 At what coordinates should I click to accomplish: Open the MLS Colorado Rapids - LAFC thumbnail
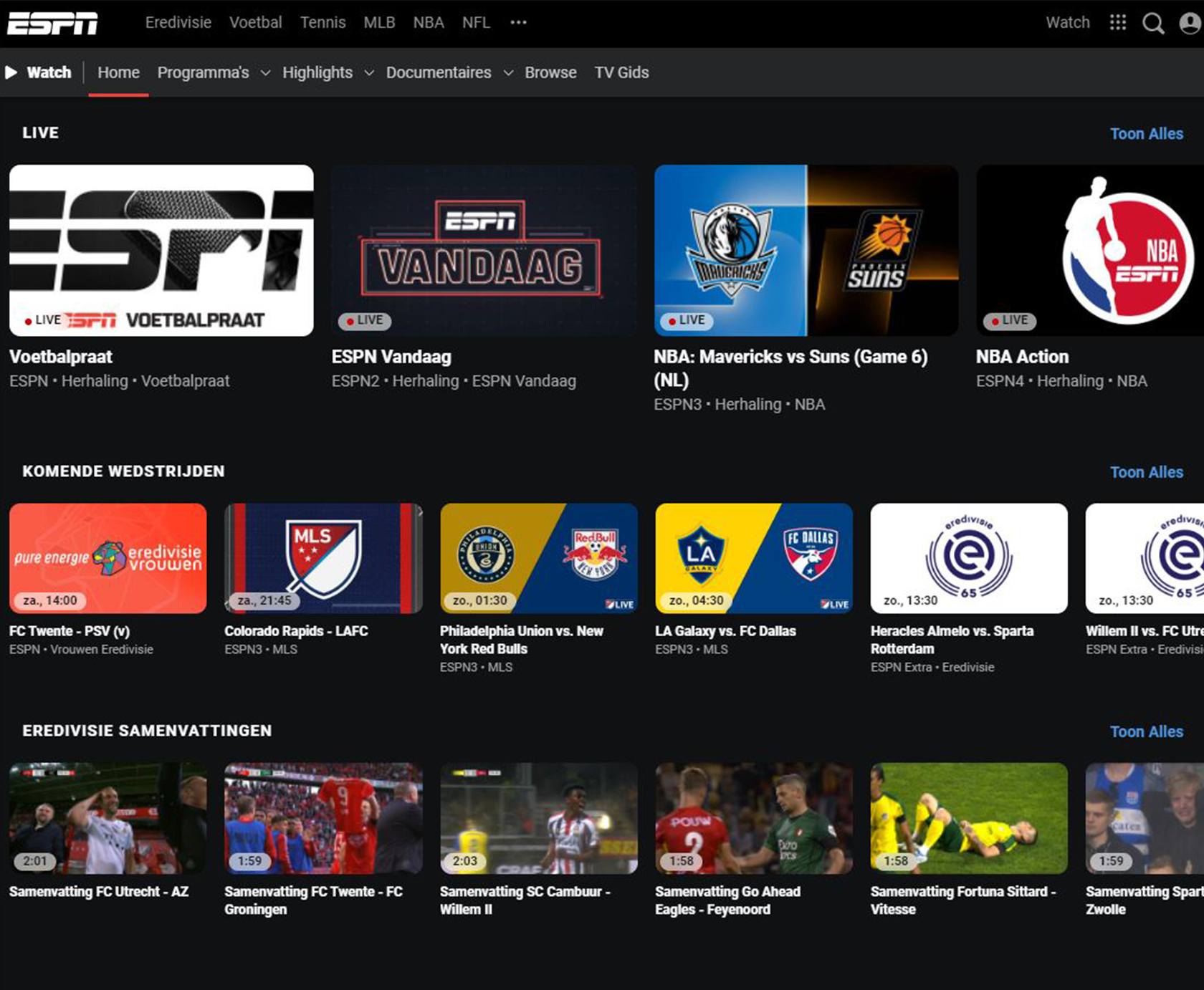coord(323,558)
